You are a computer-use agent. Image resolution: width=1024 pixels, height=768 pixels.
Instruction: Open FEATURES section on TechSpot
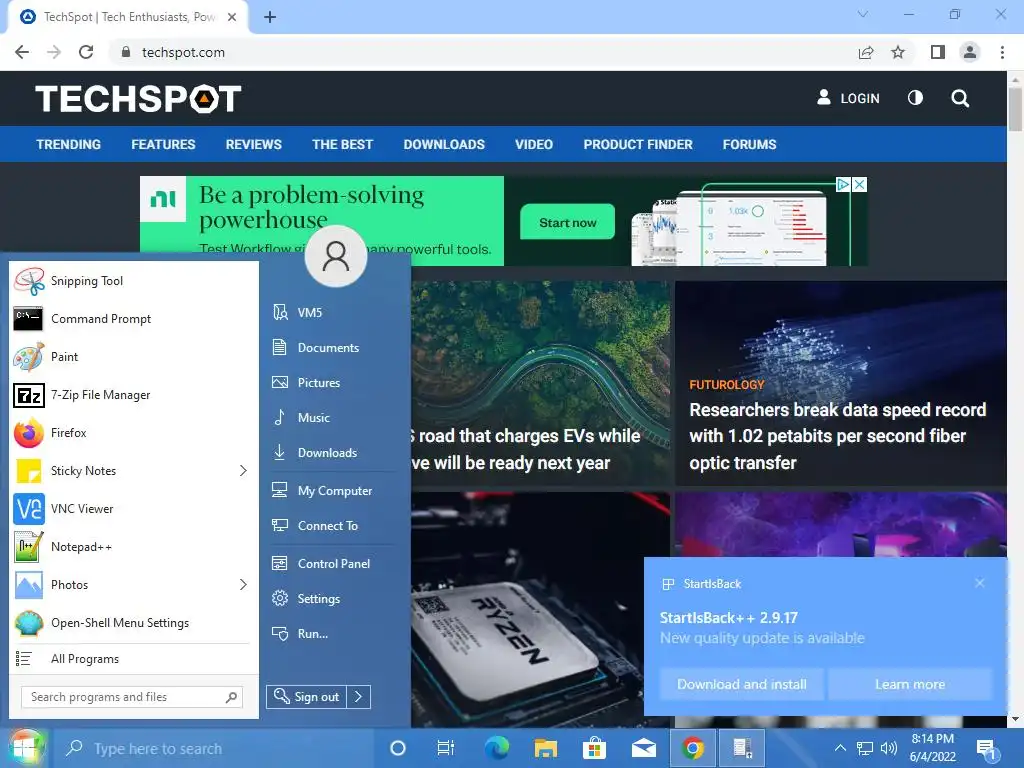coord(163,144)
